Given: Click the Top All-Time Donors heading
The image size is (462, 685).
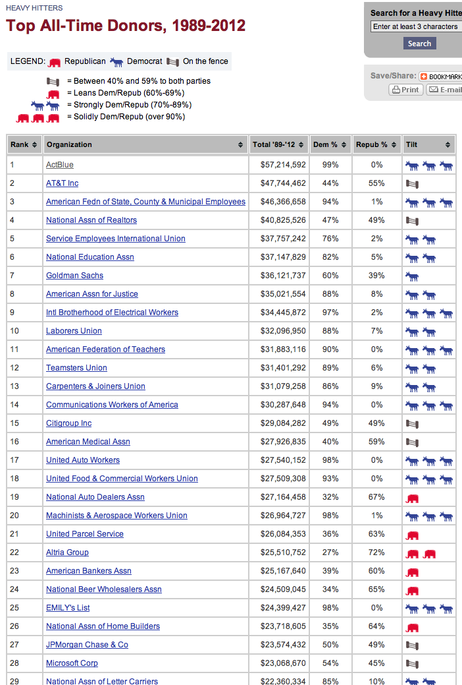Looking at the screenshot, I should click(126, 25).
